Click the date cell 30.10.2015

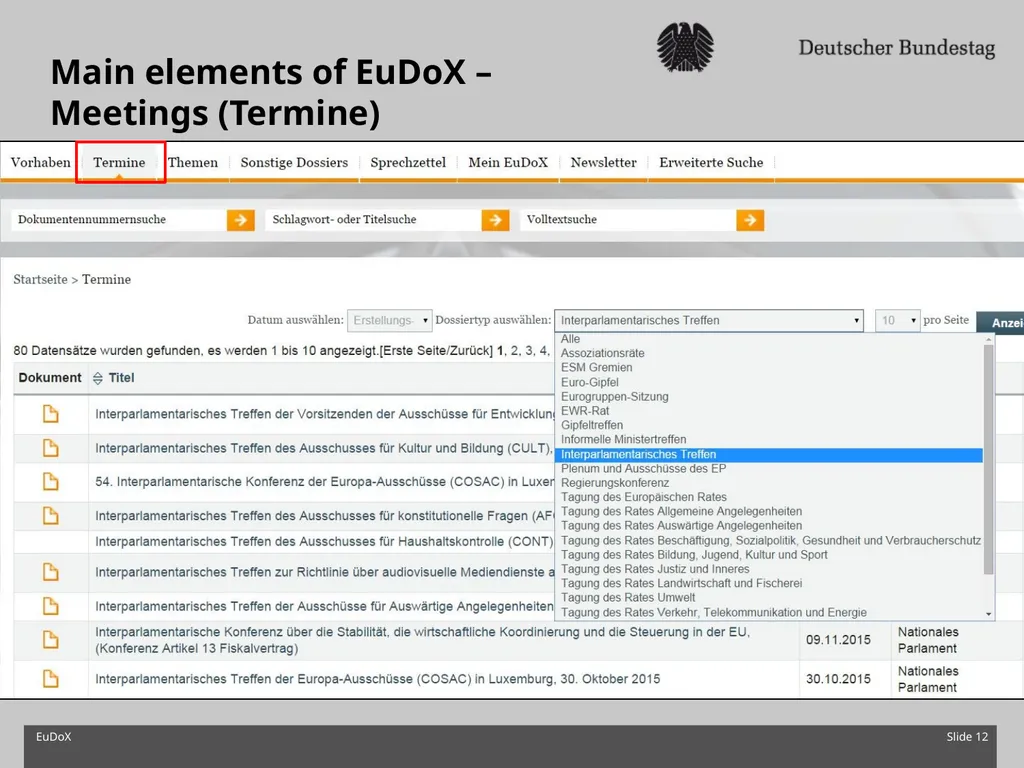pos(838,679)
